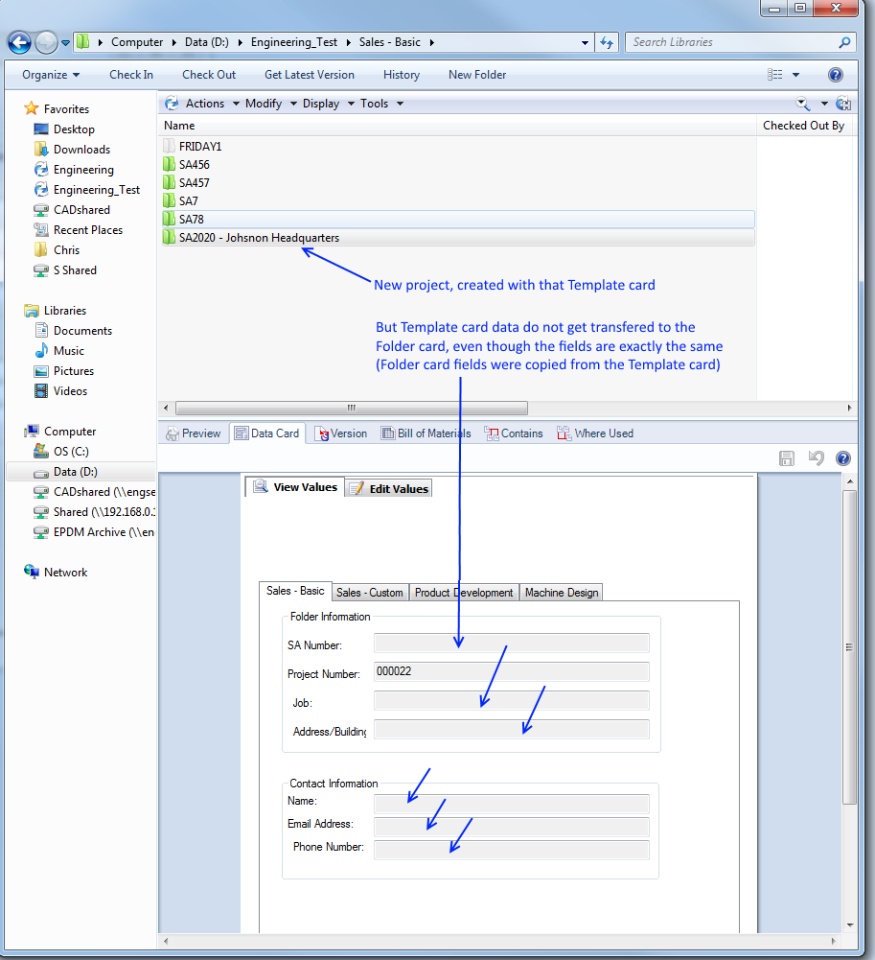Switch to the Bill of Materials tab

click(426, 433)
